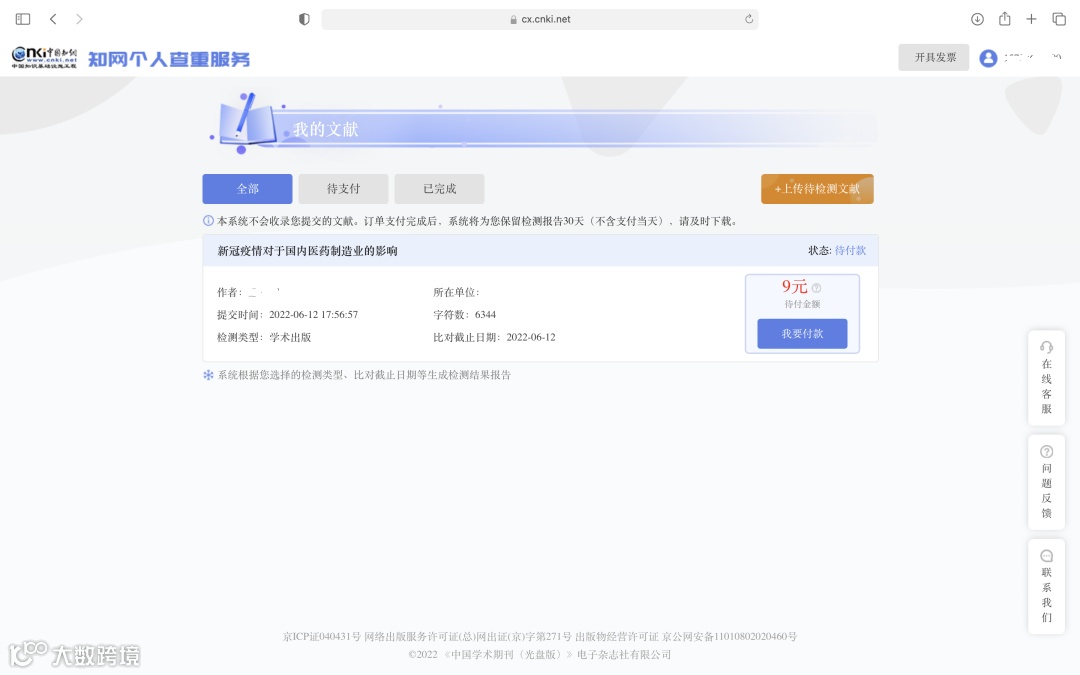
Task: Reload the page with the refresh icon
Action: [x=749, y=19]
